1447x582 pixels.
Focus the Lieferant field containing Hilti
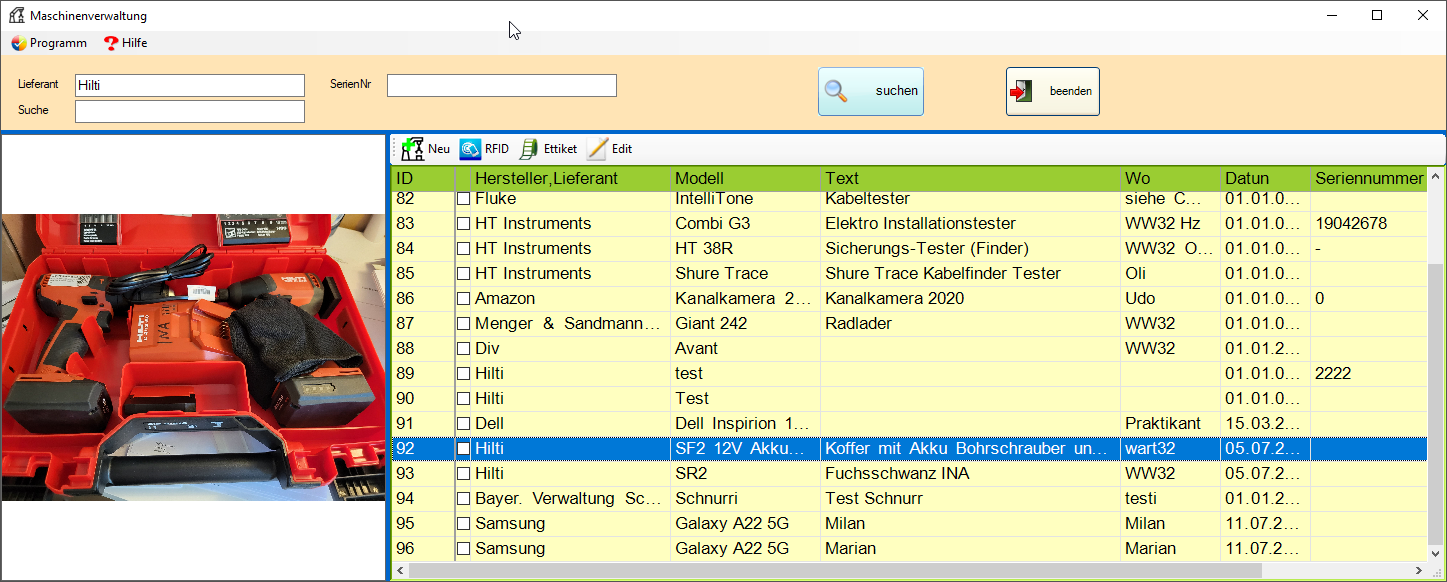pyautogui.click(x=190, y=85)
